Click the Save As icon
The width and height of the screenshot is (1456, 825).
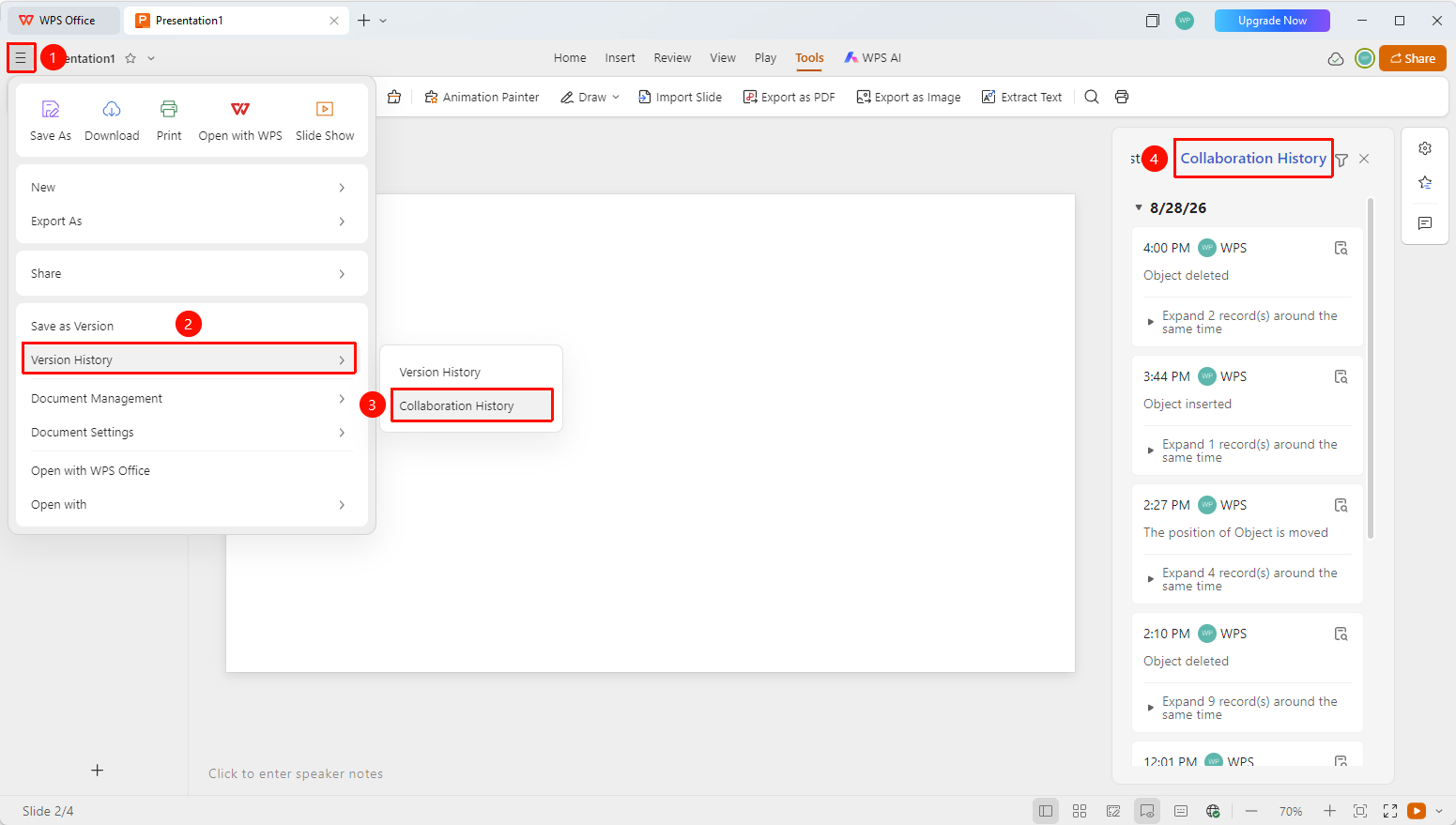pos(51,110)
